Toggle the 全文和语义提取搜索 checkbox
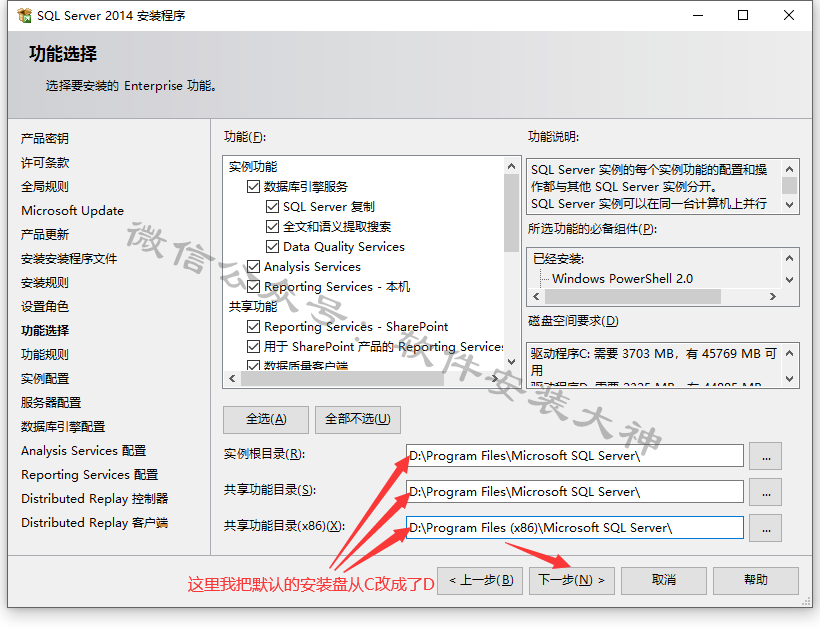The width and height of the screenshot is (820, 641). click(x=272, y=226)
